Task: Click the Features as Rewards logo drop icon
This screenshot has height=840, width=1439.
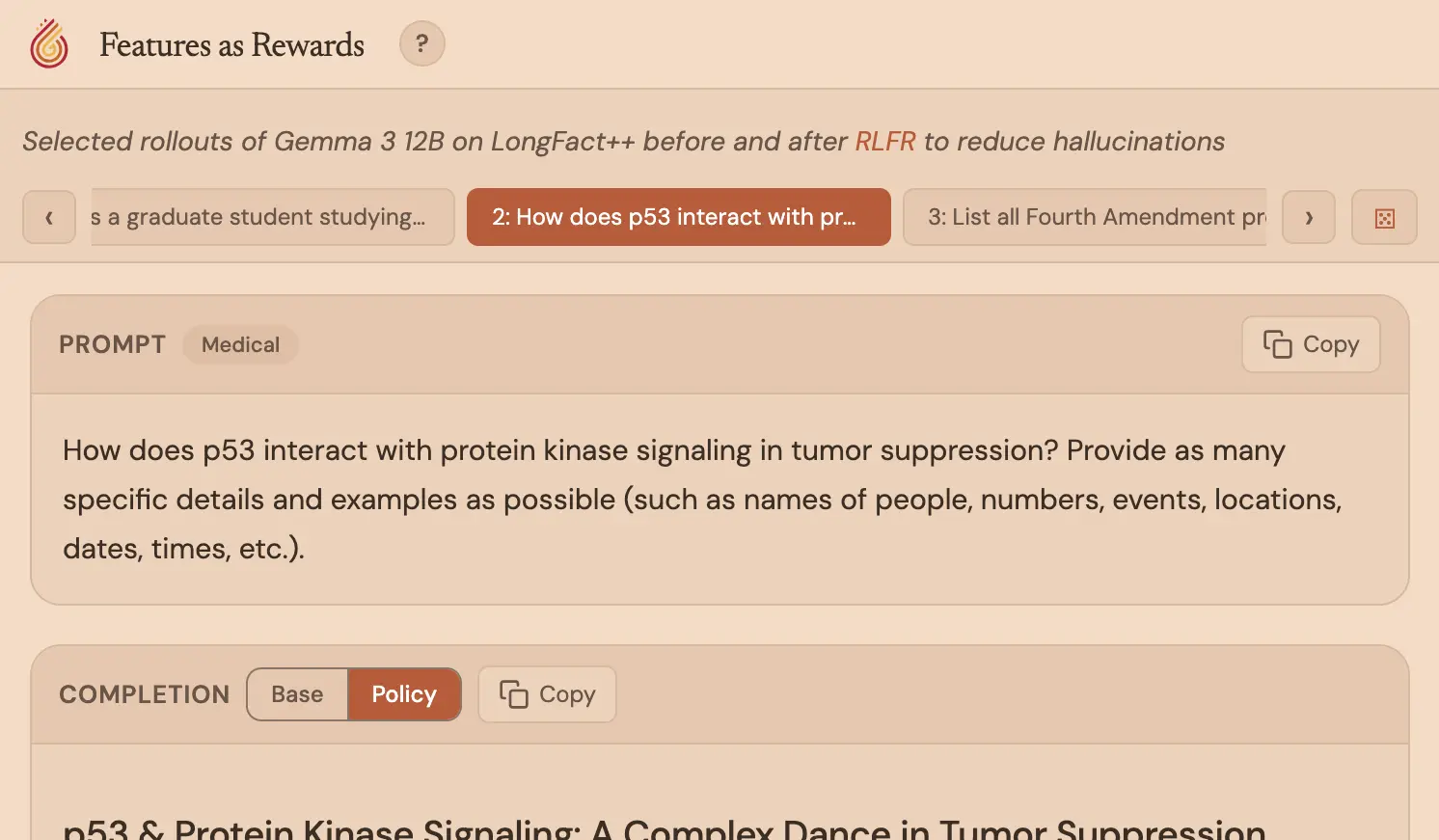Action: click(x=48, y=43)
